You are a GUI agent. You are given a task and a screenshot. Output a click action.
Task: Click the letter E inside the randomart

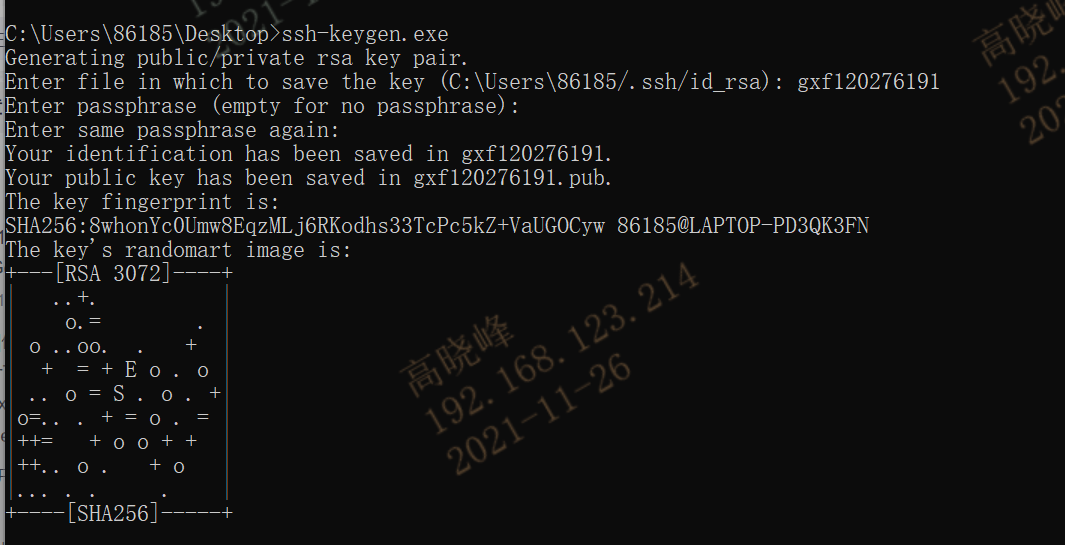(x=130, y=370)
